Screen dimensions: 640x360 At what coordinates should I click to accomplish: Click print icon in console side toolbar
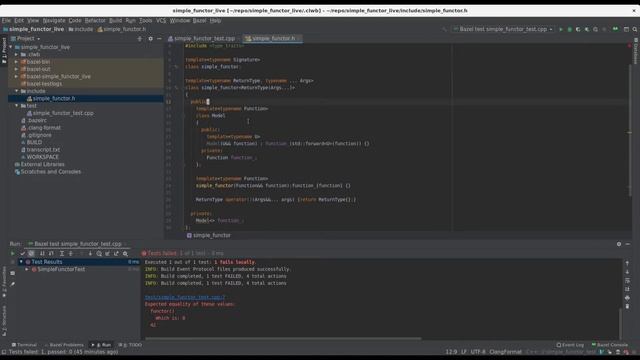[627, 298]
